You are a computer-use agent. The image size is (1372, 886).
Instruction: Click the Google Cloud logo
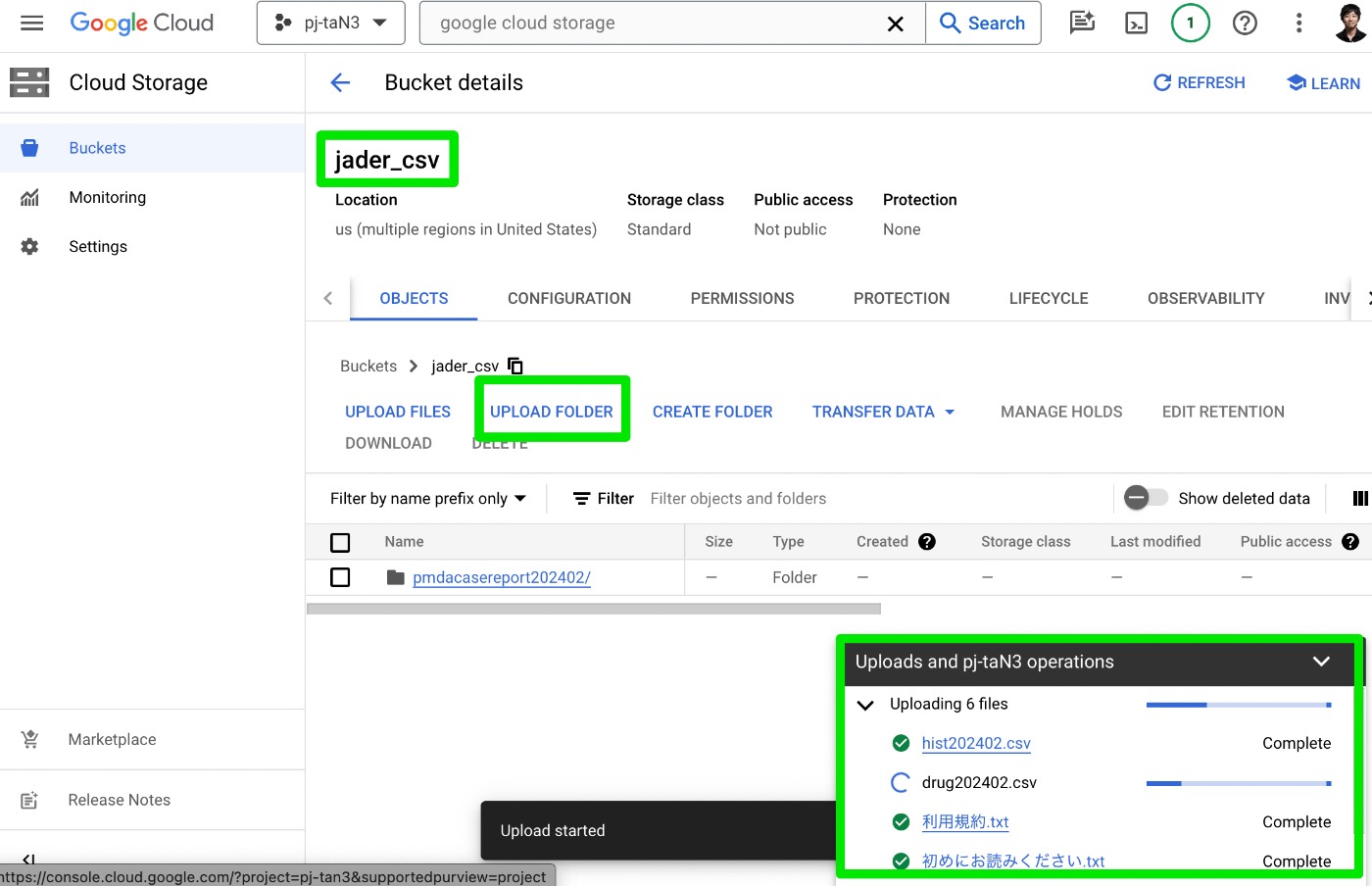(142, 23)
